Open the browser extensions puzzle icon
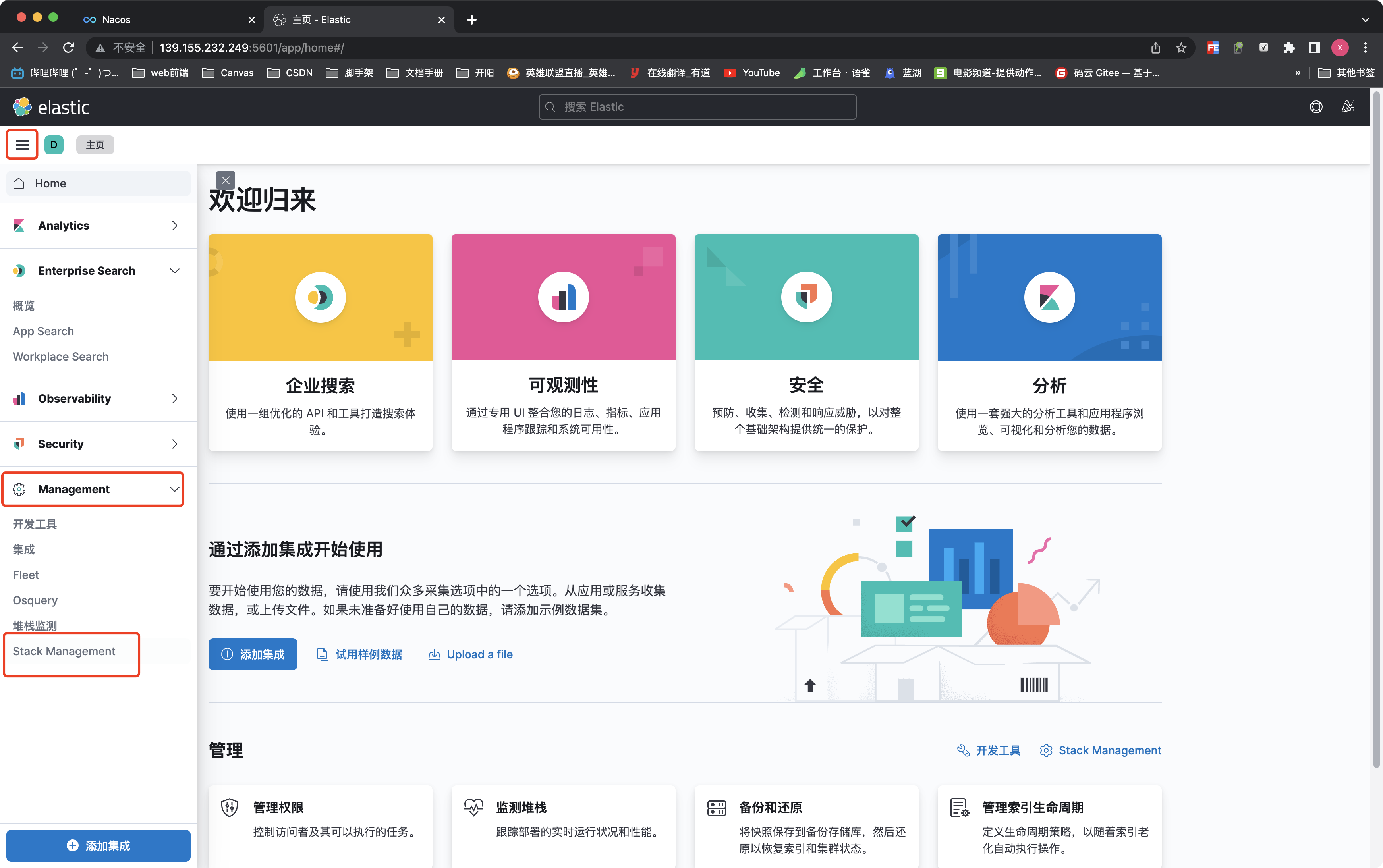Viewport: 1383px width, 868px height. [1289, 48]
